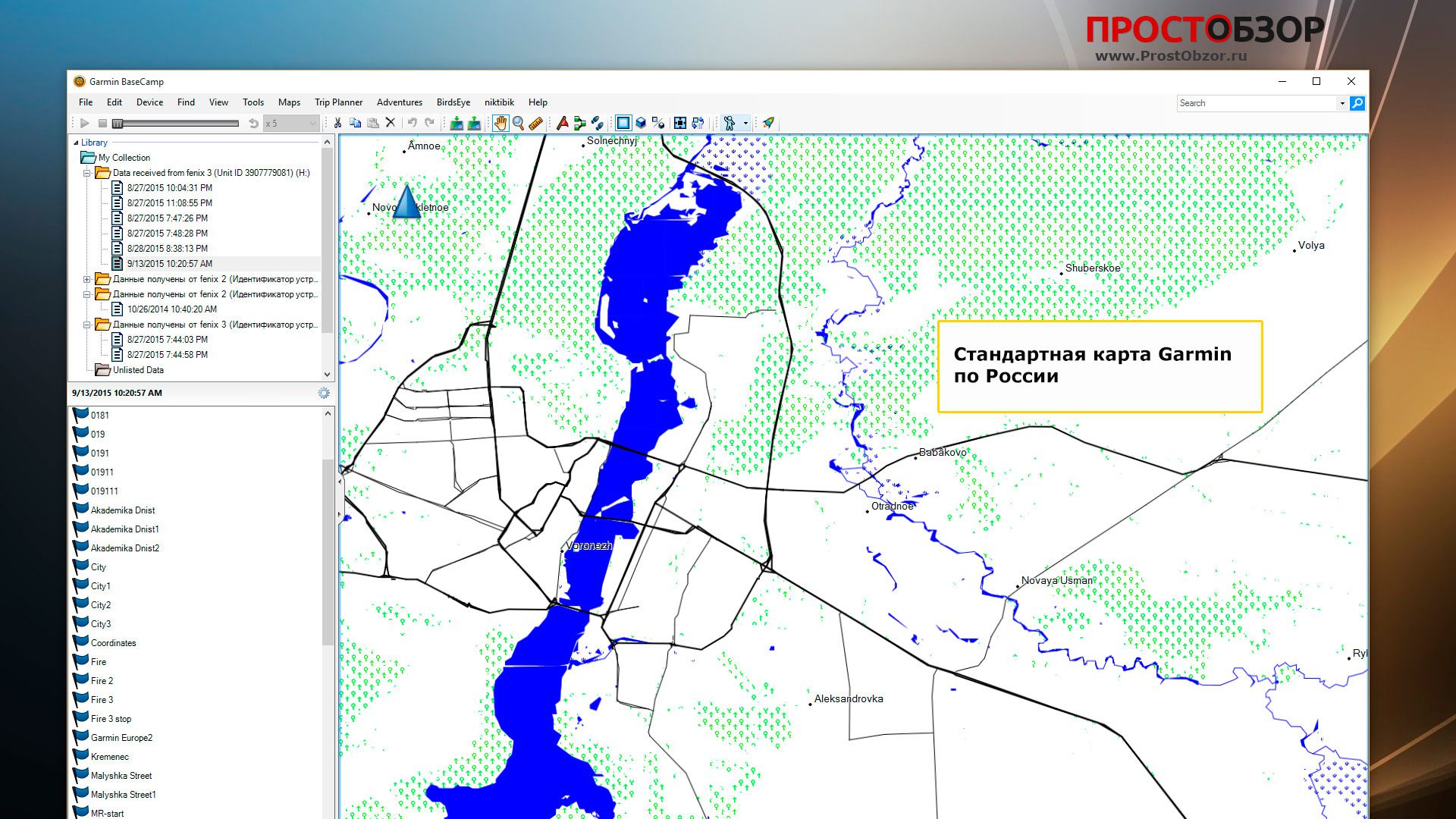The width and height of the screenshot is (1456, 819).
Task: Collapse the Data received from fenix 3 folder
Action: point(87,173)
